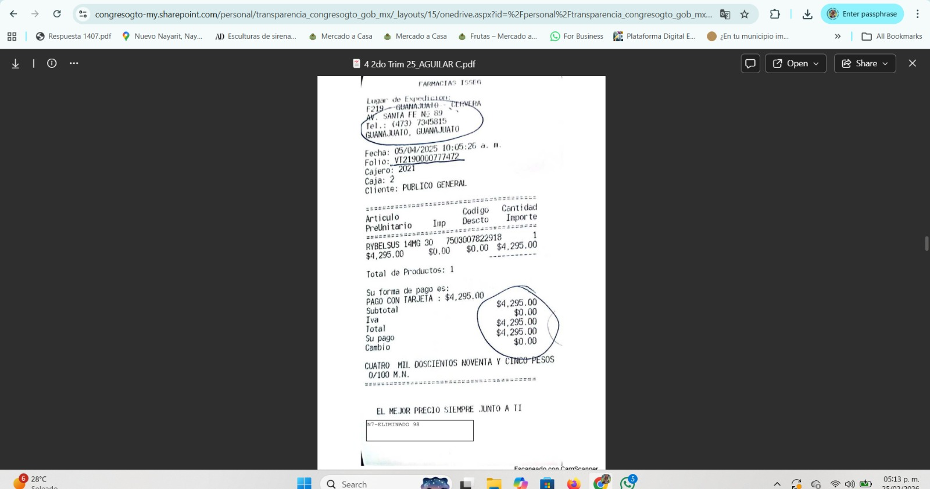Reload the page in browser
Screen dimensions: 930x490
click(x=56, y=14)
